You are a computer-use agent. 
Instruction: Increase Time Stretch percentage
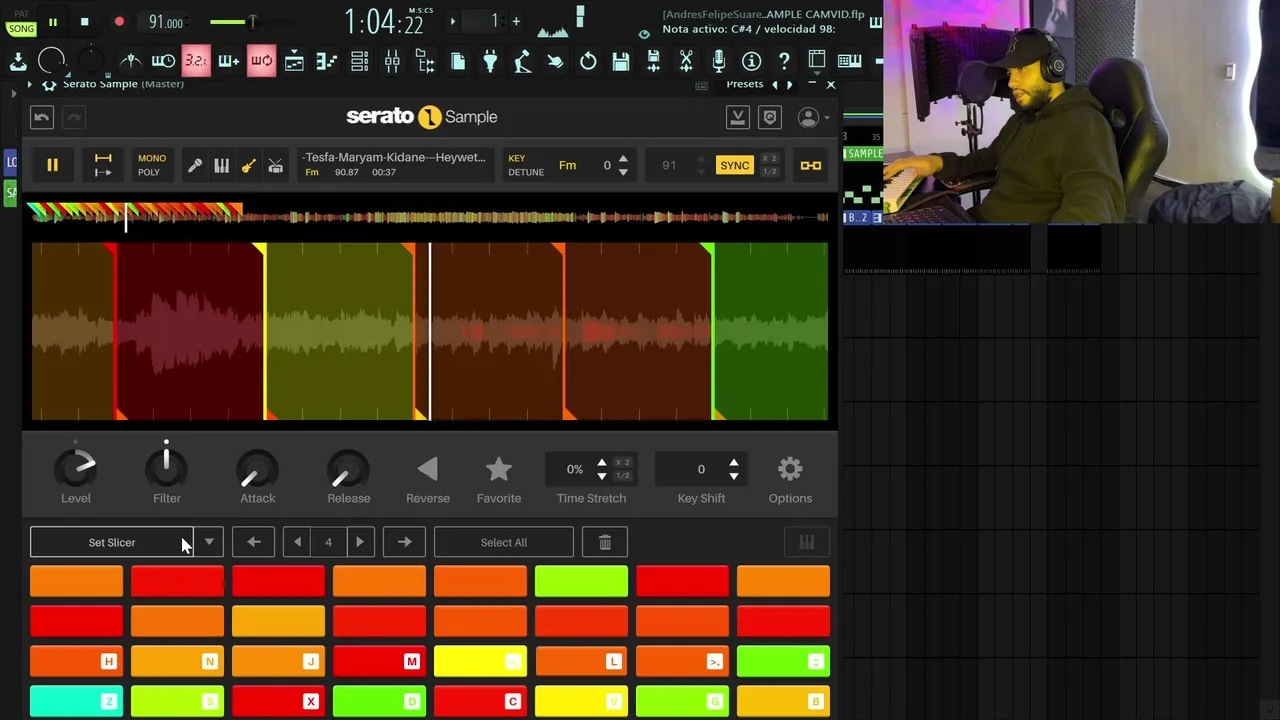coord(601,463)
